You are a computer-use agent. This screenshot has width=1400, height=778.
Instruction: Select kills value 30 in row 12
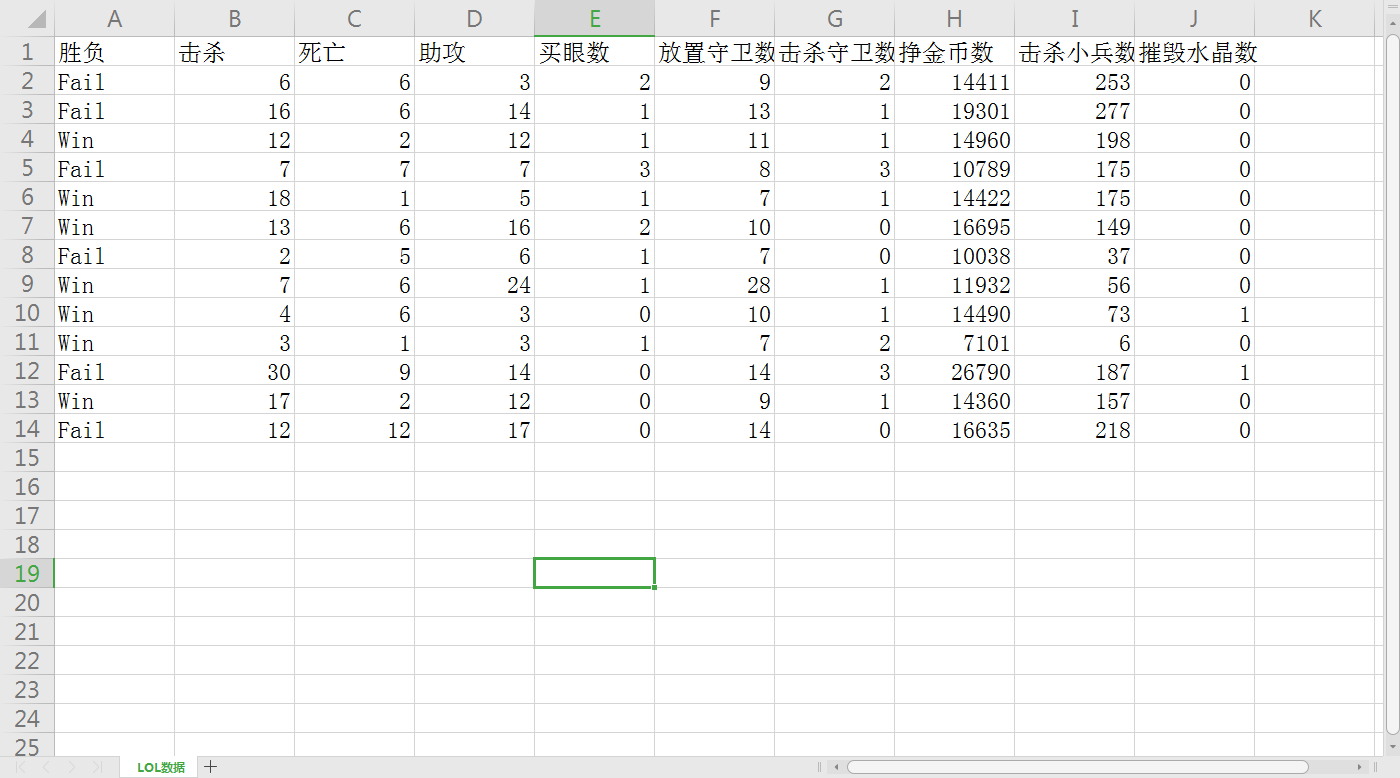[x=234, y=371]
